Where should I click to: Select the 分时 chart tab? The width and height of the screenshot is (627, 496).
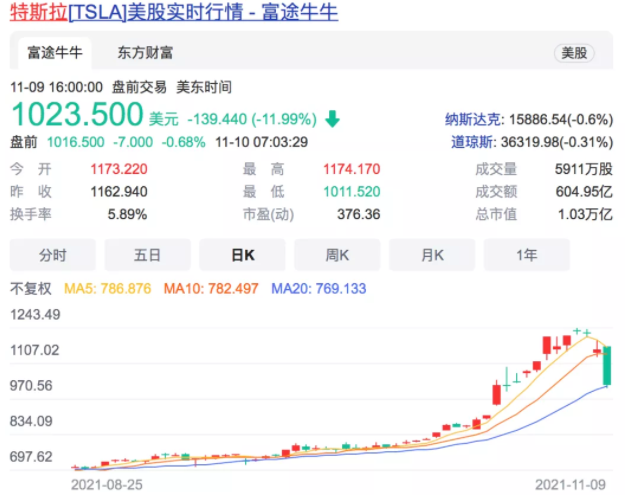coord(53,255)
